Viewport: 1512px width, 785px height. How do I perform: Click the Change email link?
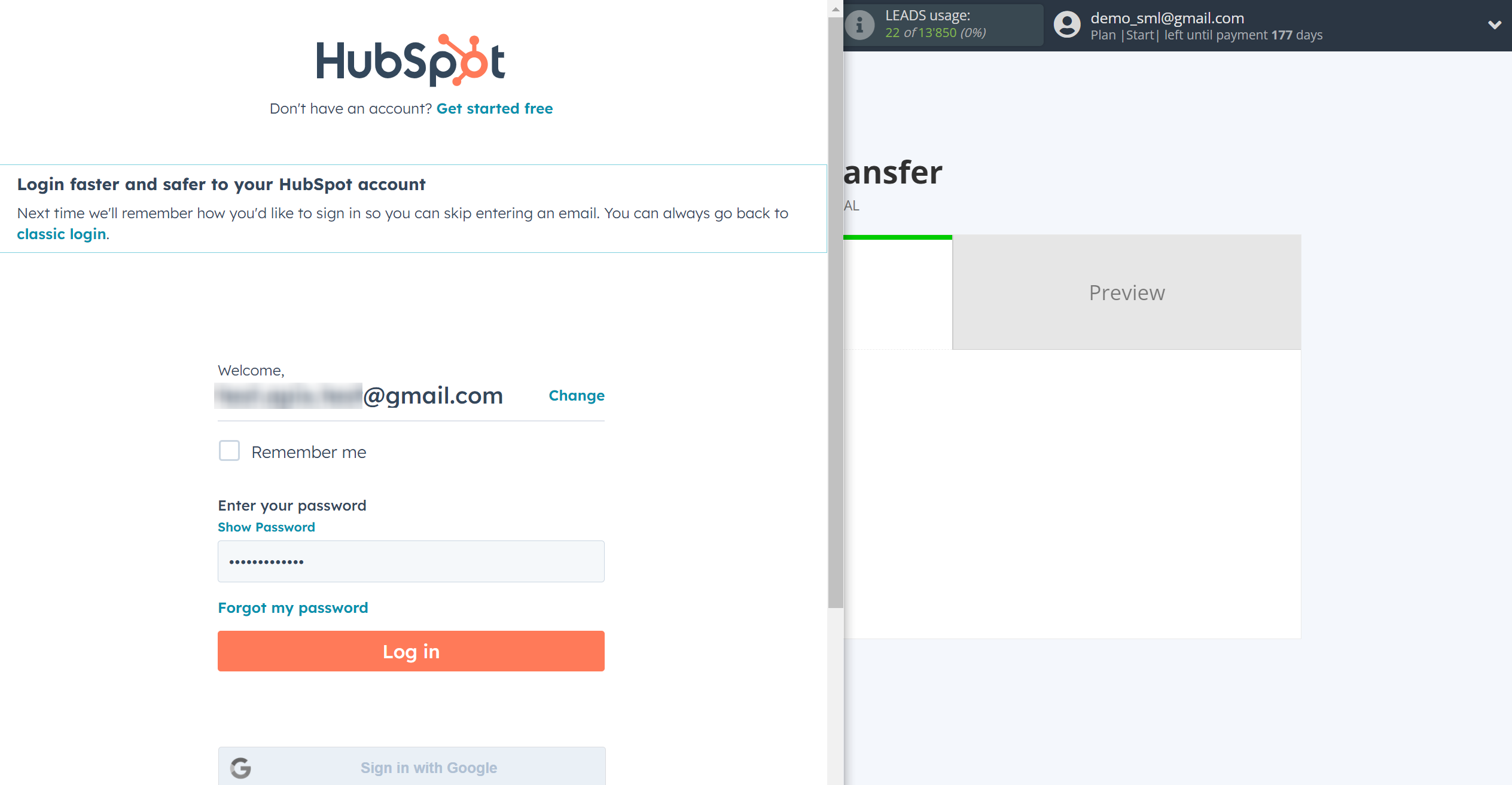(x=577, y=394)
